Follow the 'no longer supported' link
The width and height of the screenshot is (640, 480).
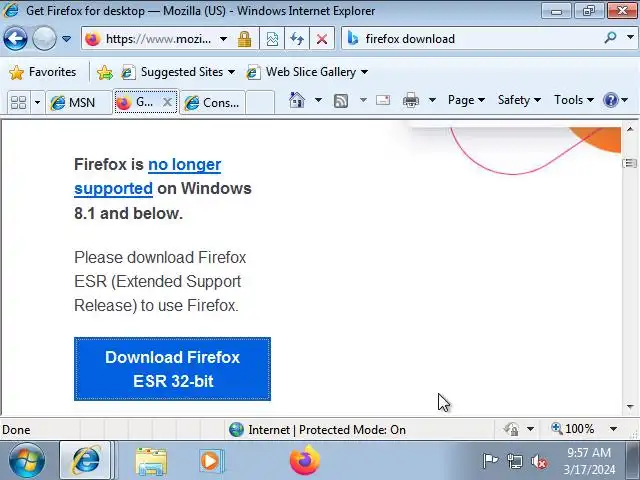(184, 164)
